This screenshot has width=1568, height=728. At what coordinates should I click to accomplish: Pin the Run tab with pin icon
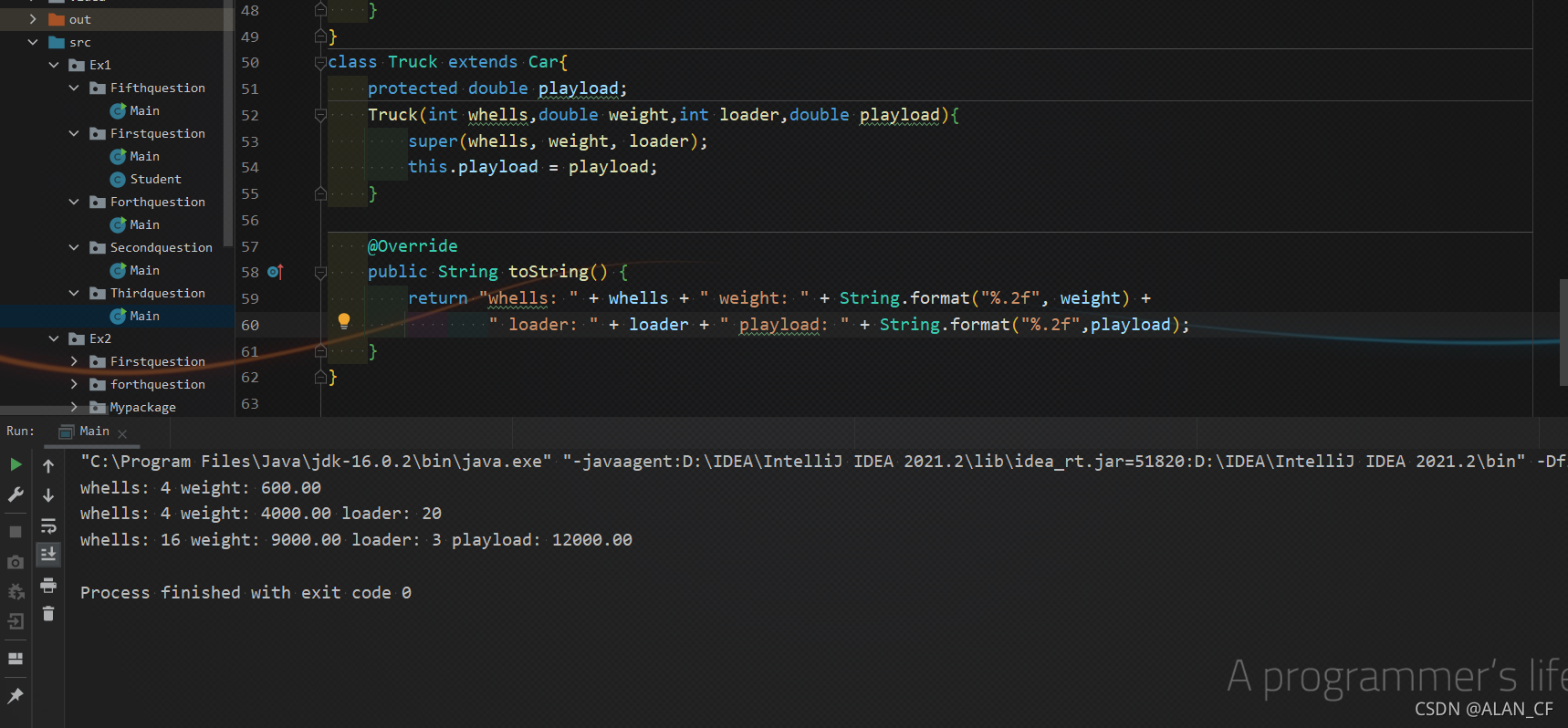point(16,696)
